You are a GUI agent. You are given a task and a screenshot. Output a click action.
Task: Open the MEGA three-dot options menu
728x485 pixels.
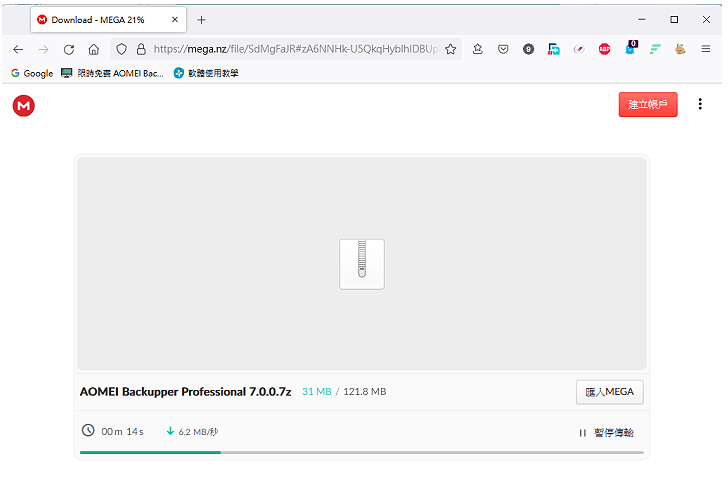(x=700, y=104)
